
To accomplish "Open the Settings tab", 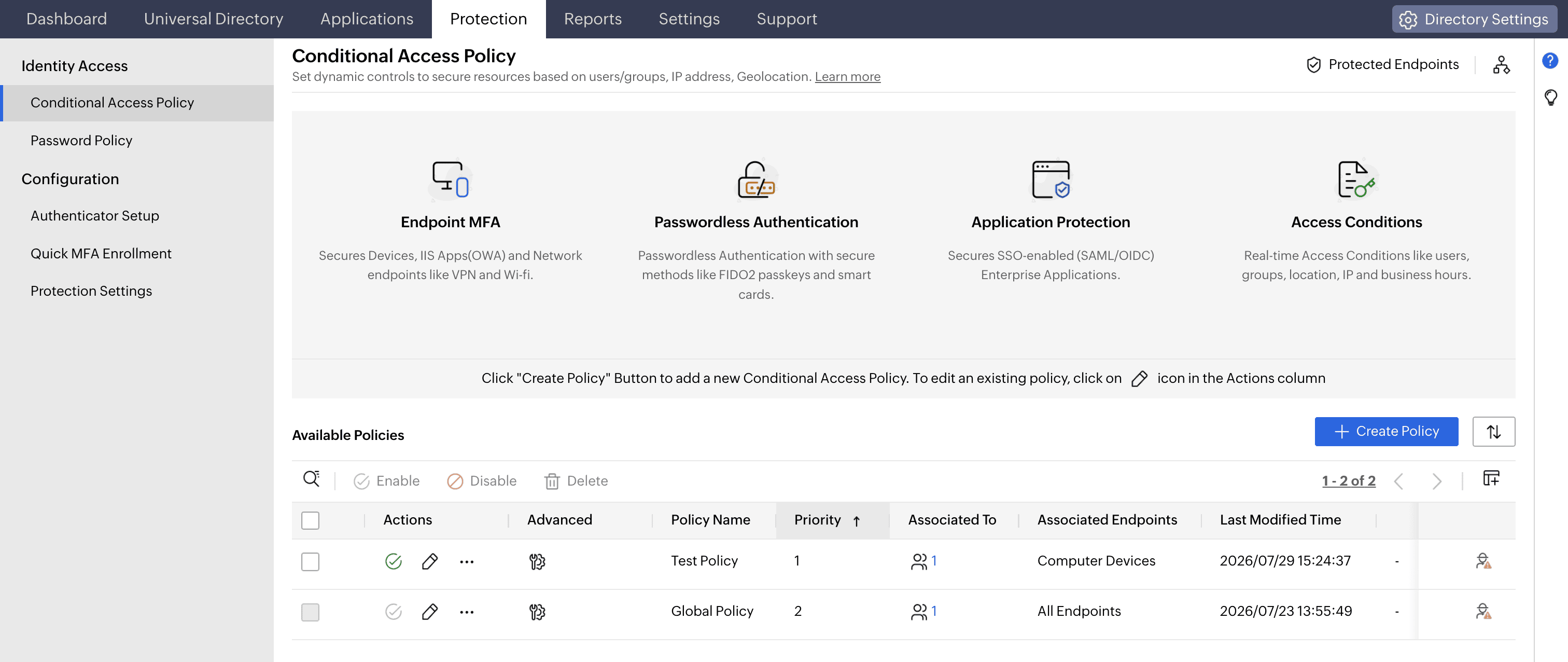I will 689,19.
